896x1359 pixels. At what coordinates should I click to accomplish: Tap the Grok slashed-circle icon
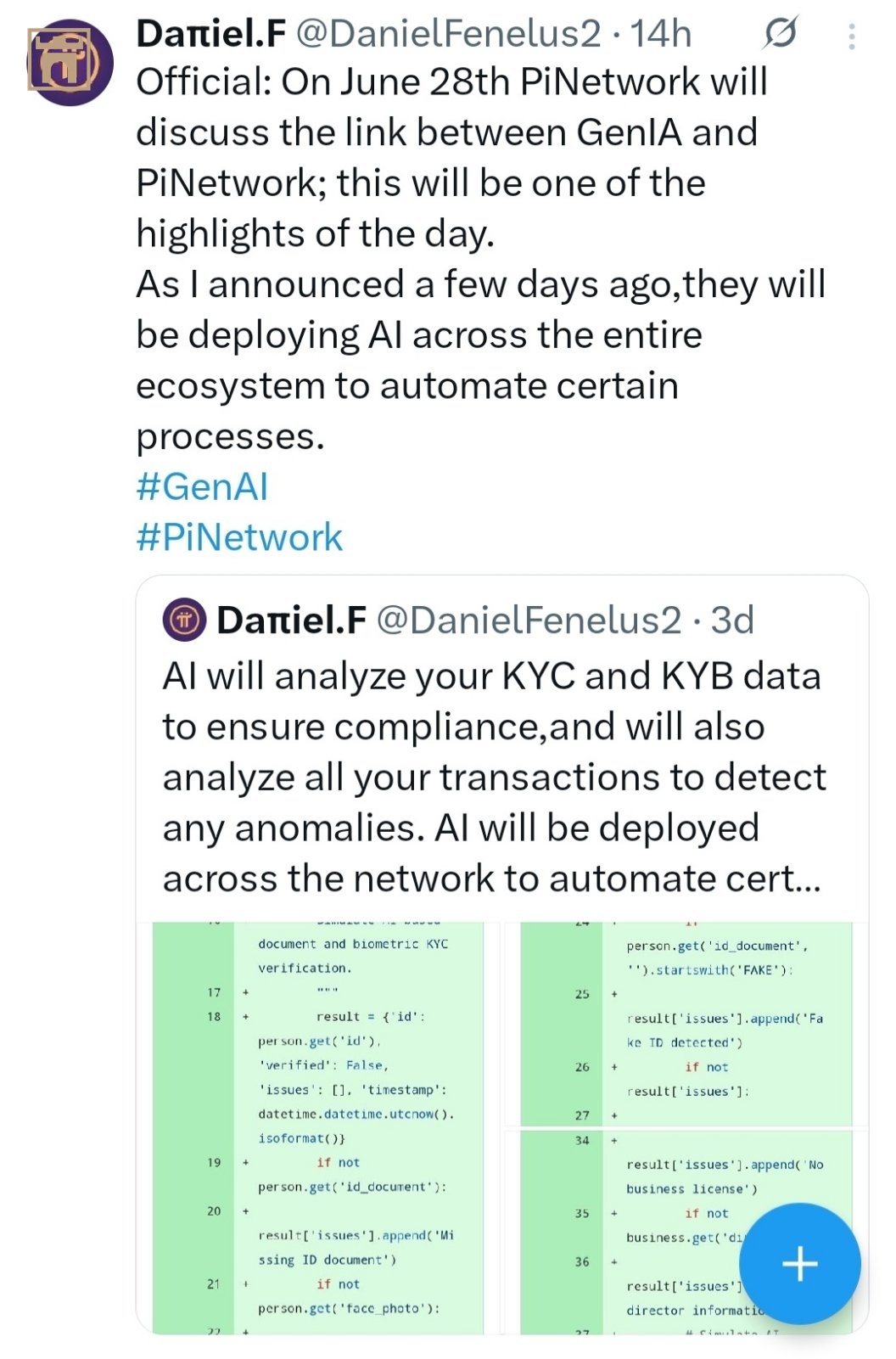pyautogui.click(x=780, y=34)
